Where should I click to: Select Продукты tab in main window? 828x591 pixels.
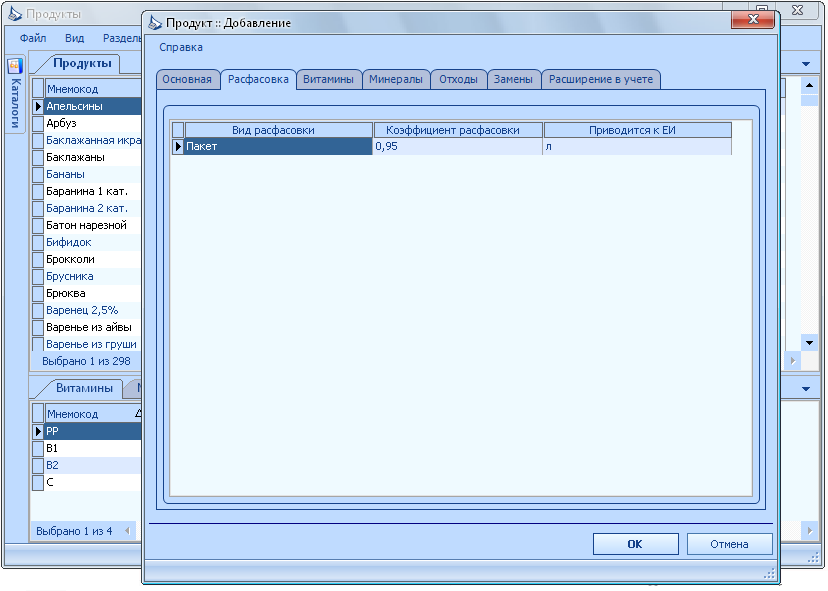tap(82, 63)
